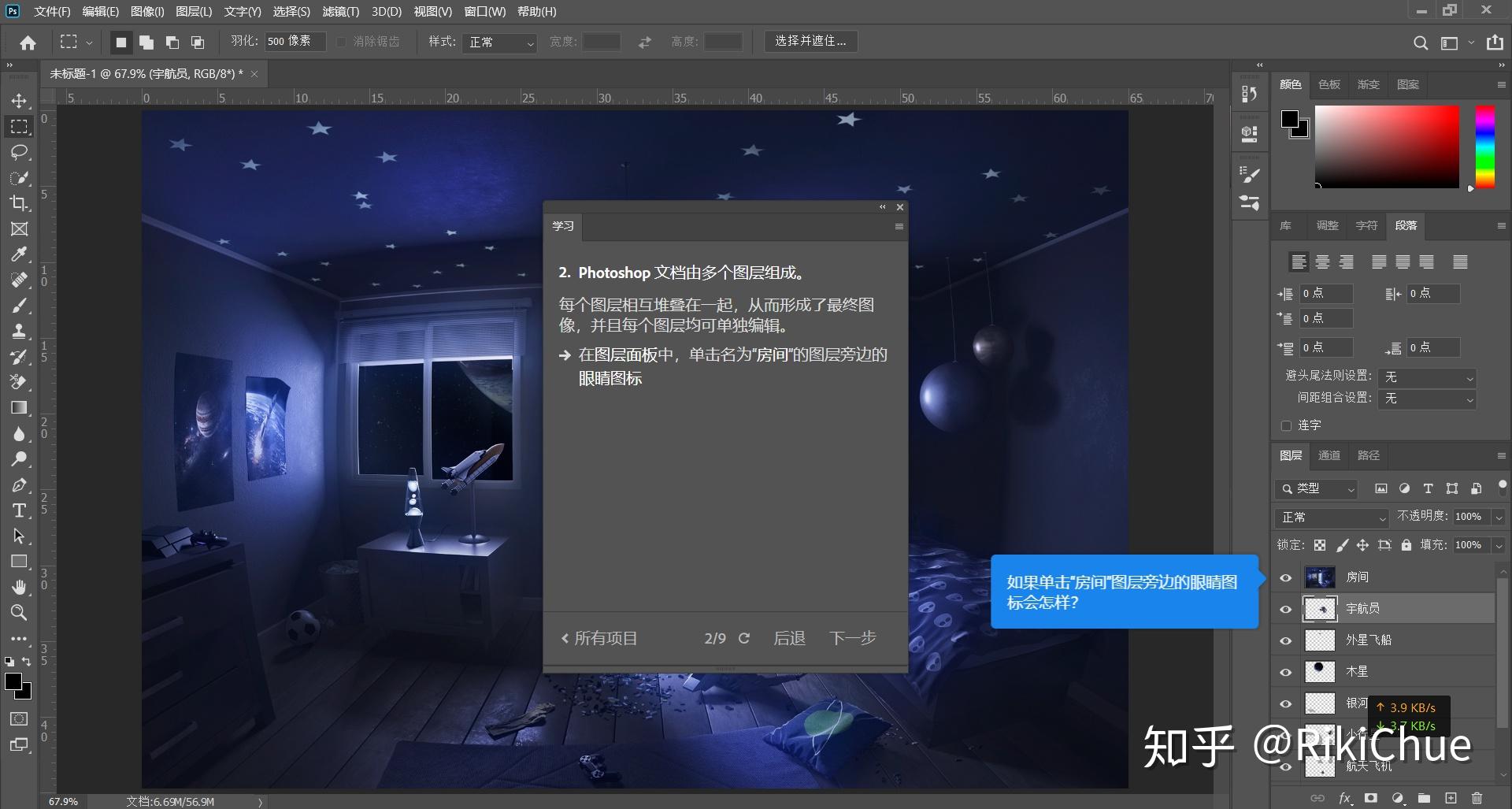The width and height of the screenshot is (1512, 809).
Task: Select the Rectangular Marquee tool
Action: (20, 127)
